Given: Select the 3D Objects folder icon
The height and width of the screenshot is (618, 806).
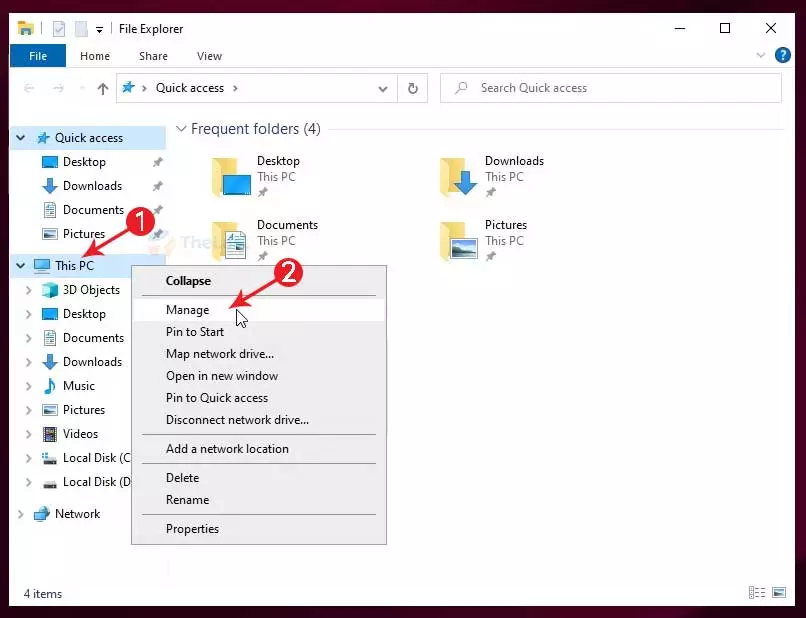Looking at the screenshot, I should tap(50, 290).
